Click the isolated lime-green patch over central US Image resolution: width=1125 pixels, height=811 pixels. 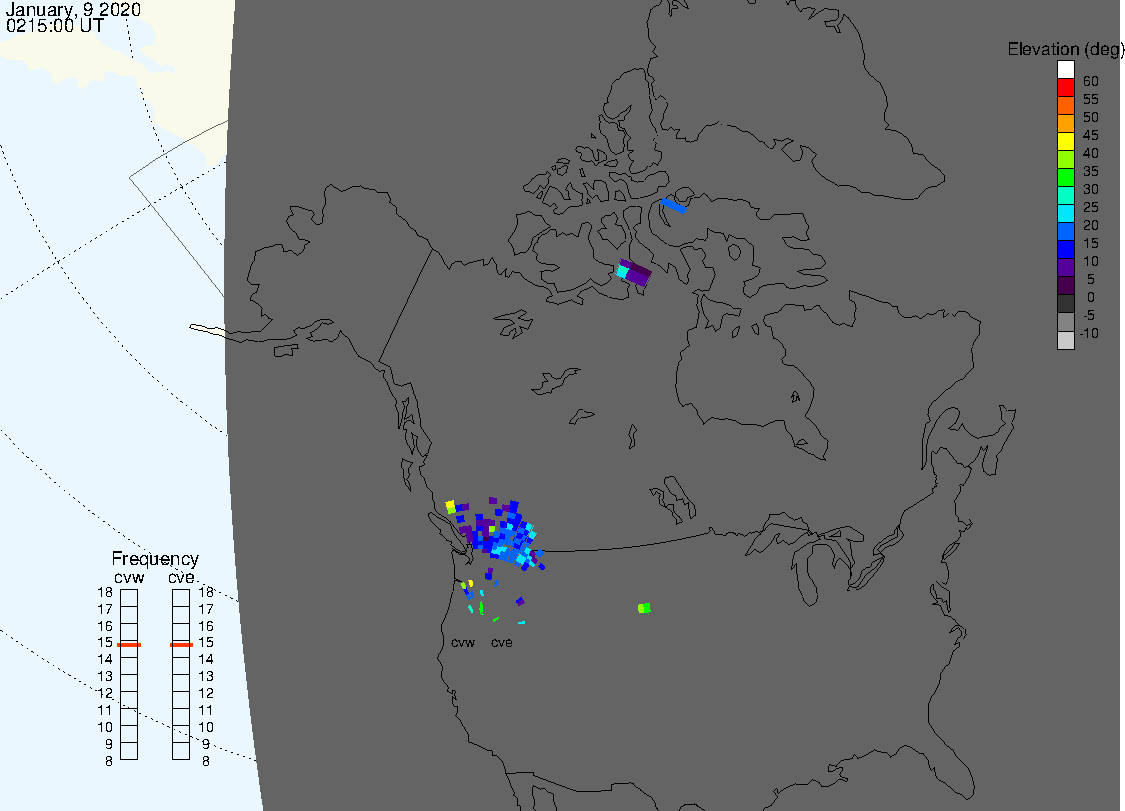point(644,608)
